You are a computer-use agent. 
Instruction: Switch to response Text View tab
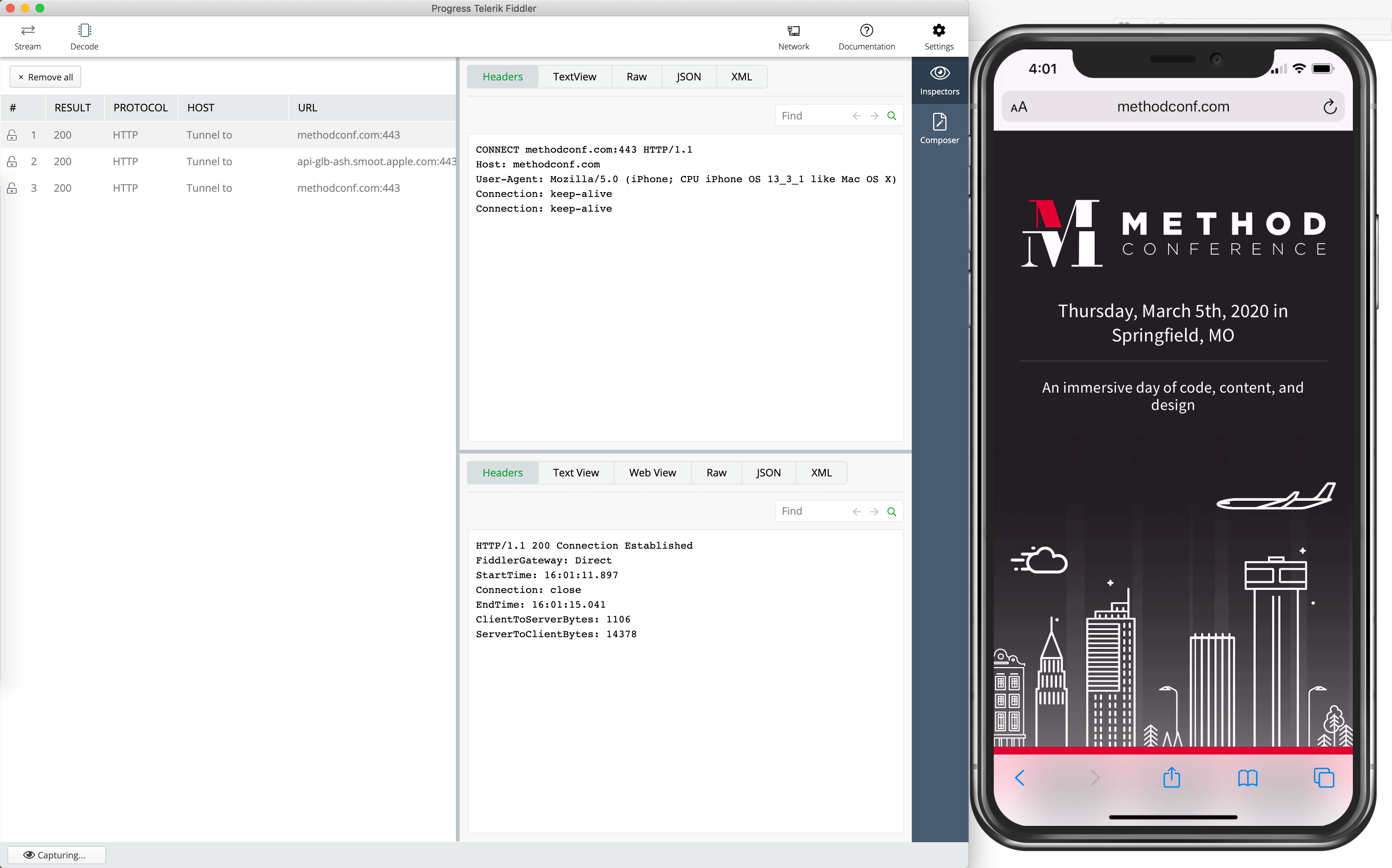coord(576,472)
